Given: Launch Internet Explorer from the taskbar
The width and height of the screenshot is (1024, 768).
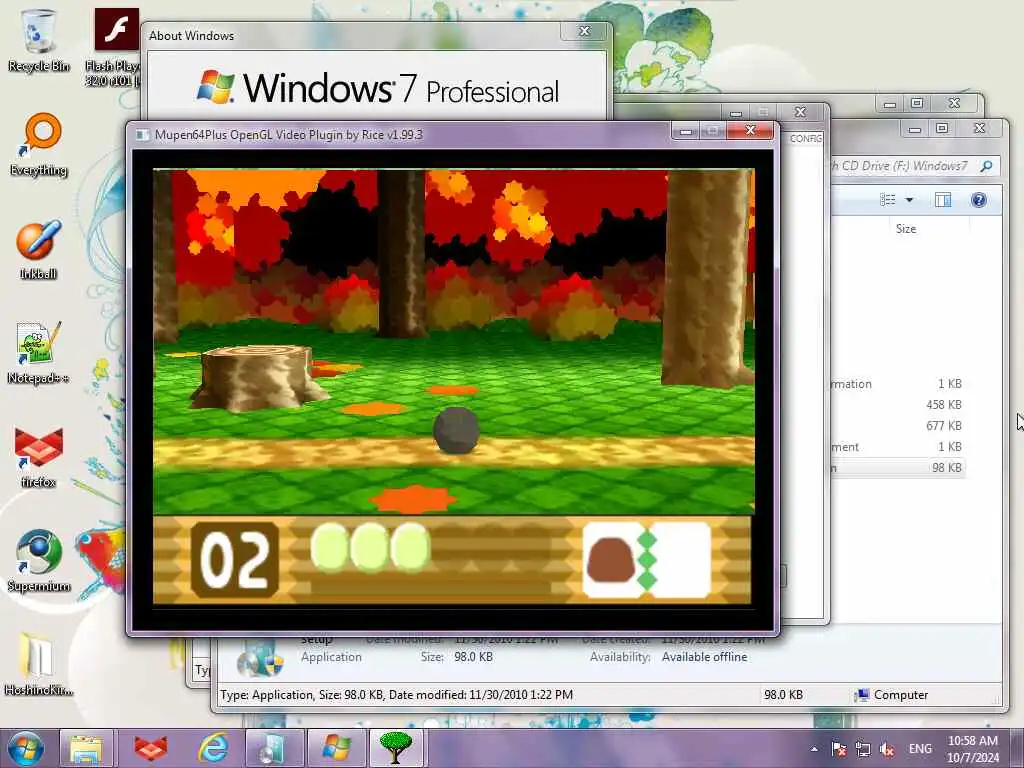Looking at the screenshot, I should [214, 748].
